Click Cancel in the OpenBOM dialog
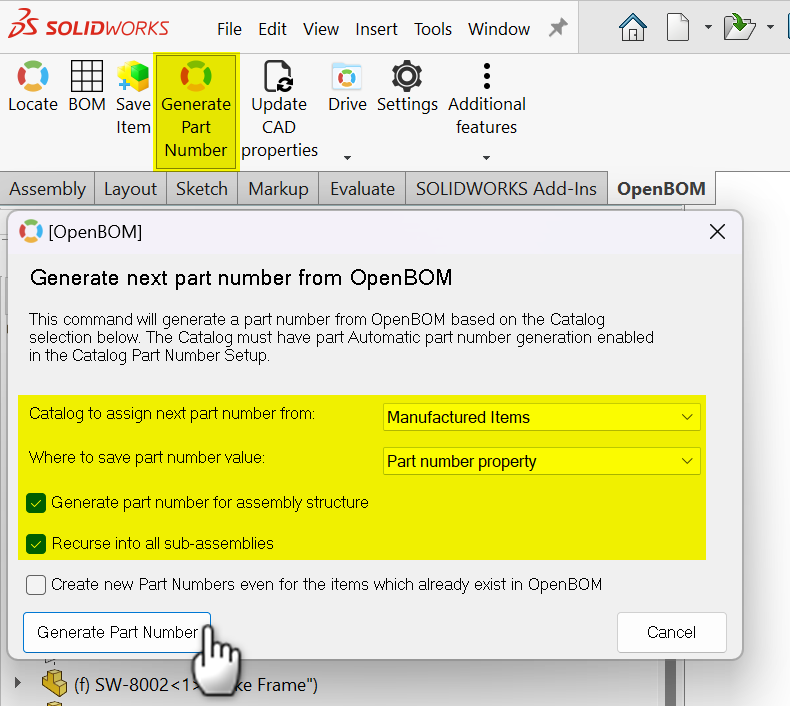 671,632
